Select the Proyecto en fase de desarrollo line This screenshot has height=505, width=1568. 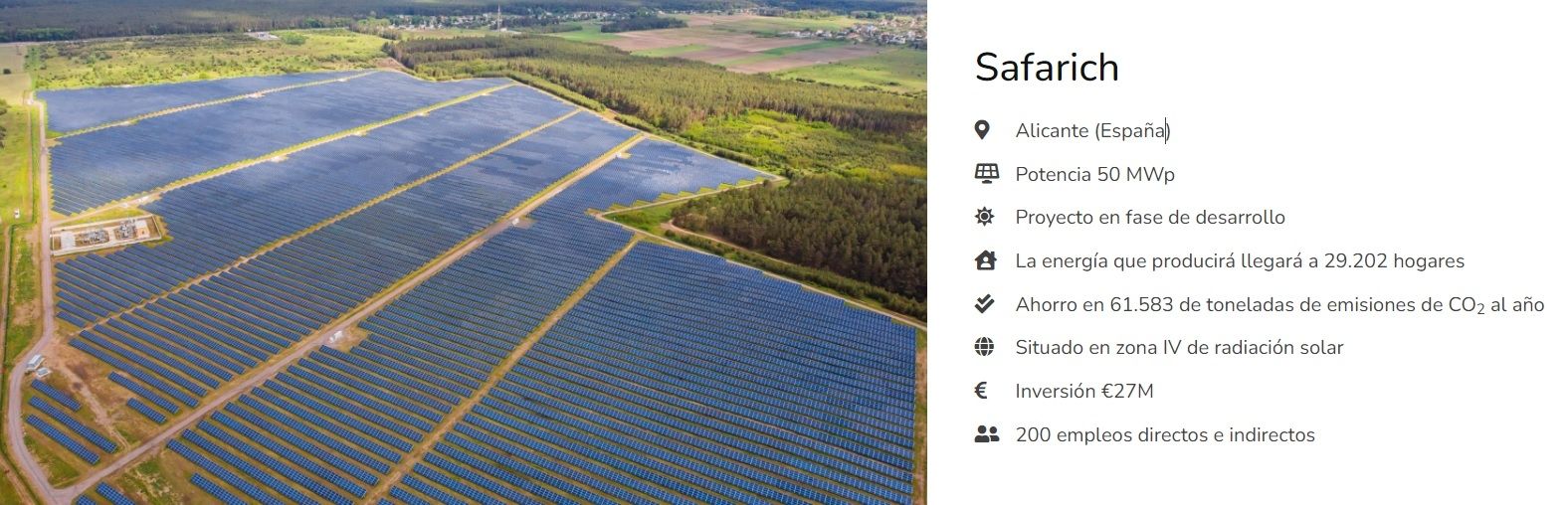tap(1150, 218)
